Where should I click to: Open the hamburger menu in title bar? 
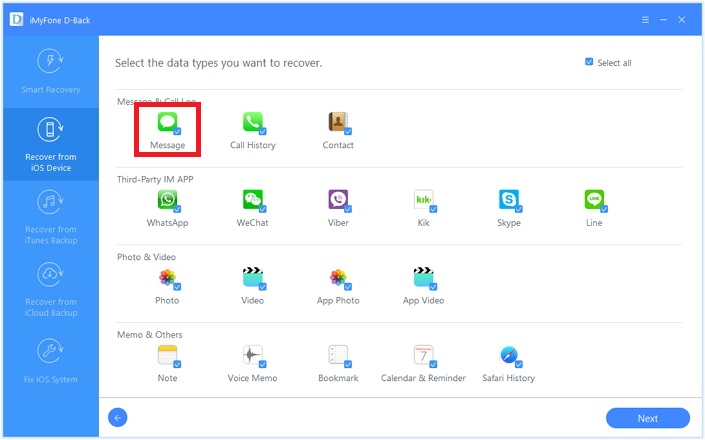point(645,20)
